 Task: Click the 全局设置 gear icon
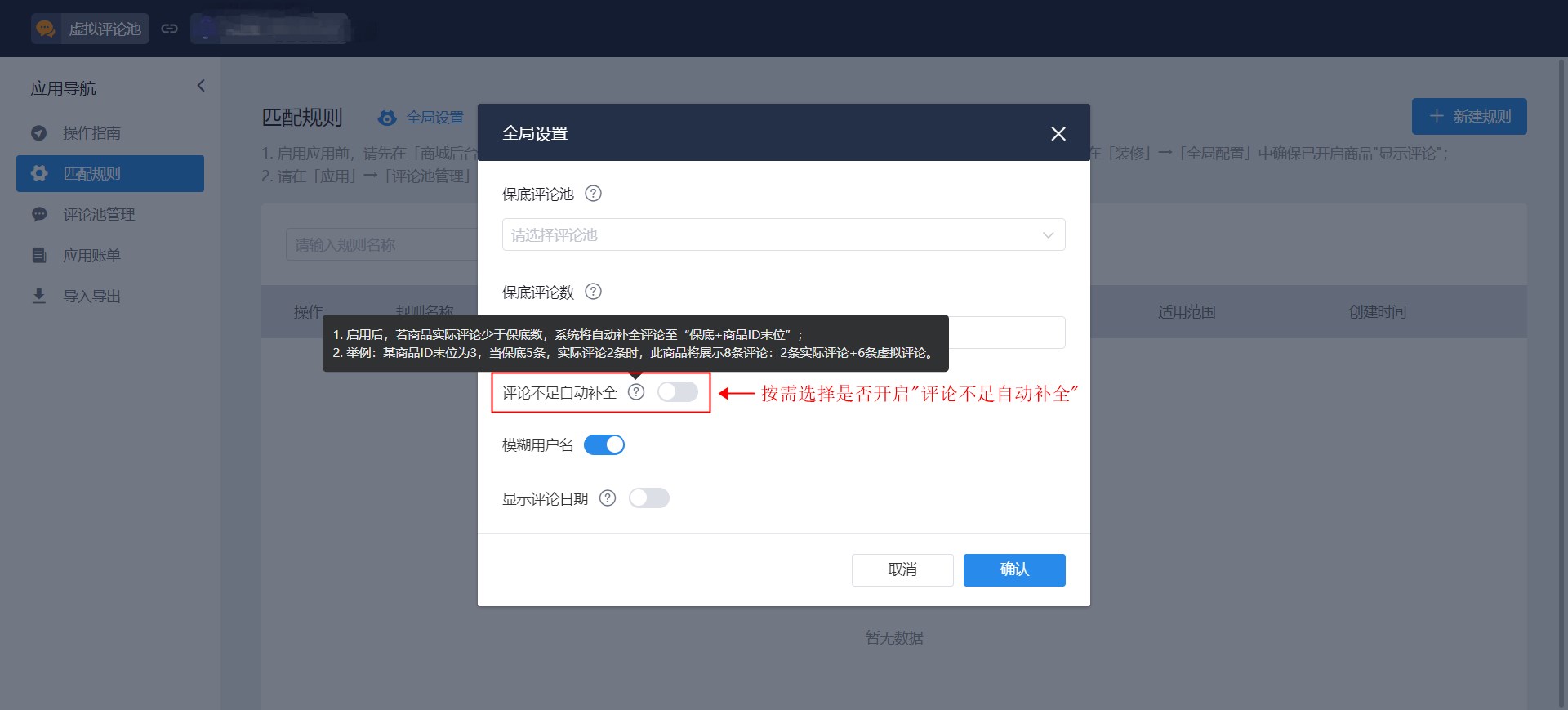(387, 118)
